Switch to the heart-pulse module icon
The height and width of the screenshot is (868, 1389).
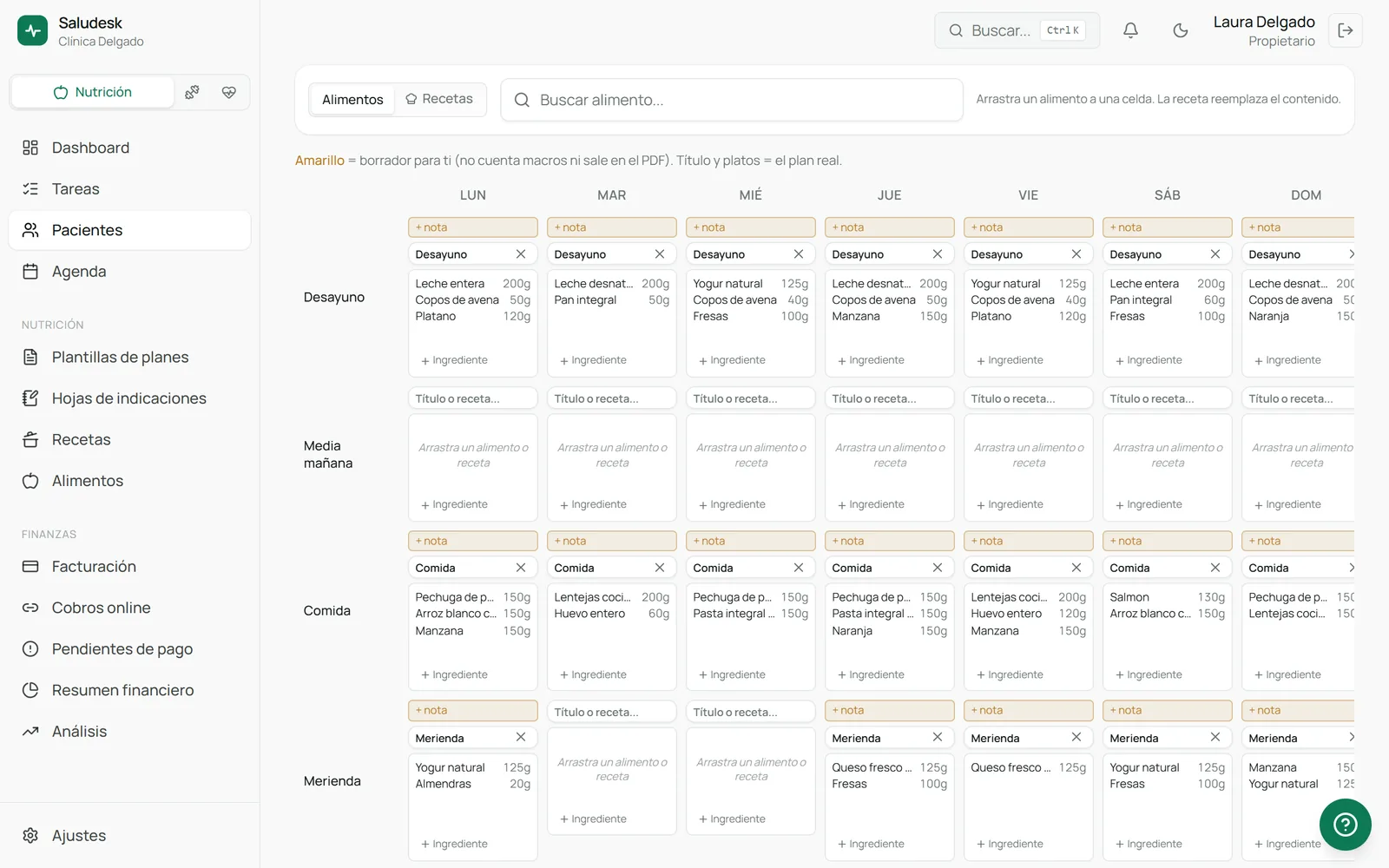229,92
